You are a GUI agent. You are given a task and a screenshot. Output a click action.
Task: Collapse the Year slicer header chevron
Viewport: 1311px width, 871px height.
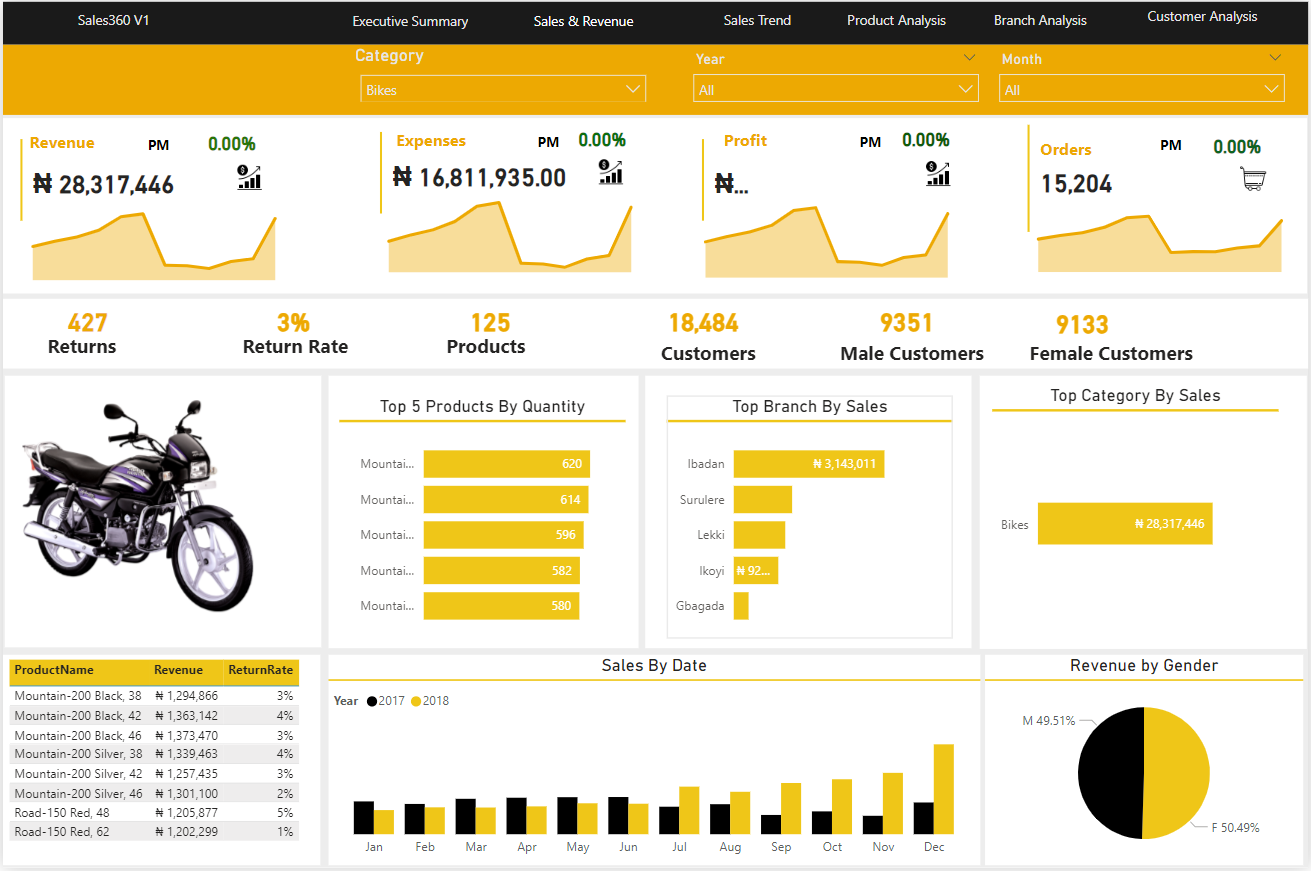click(969, 58)
